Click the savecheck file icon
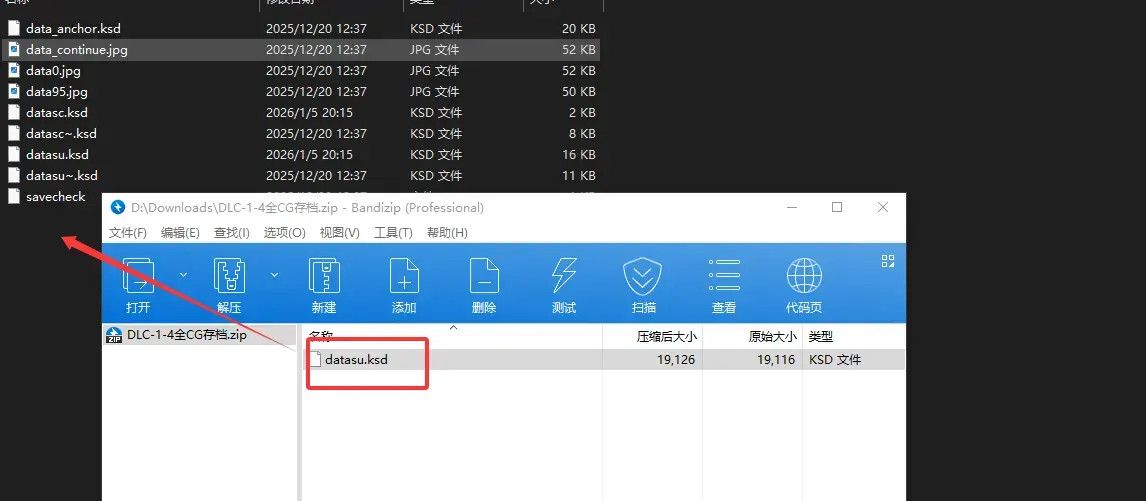 [14, 196]
